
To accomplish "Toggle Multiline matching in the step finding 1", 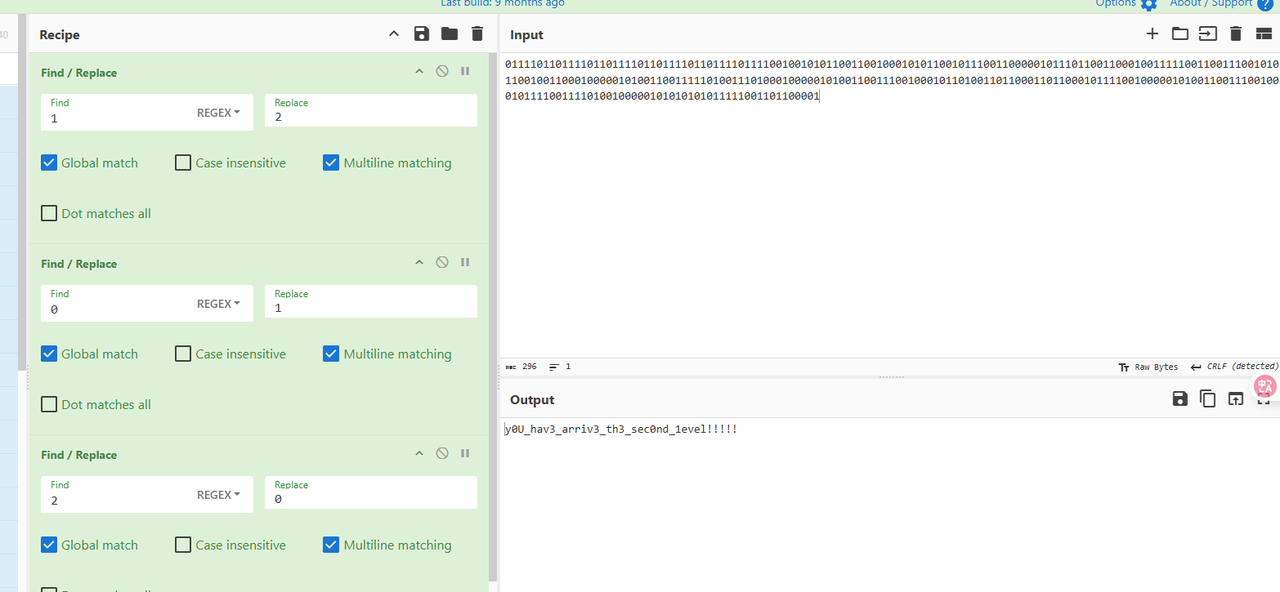I will 331,163.
